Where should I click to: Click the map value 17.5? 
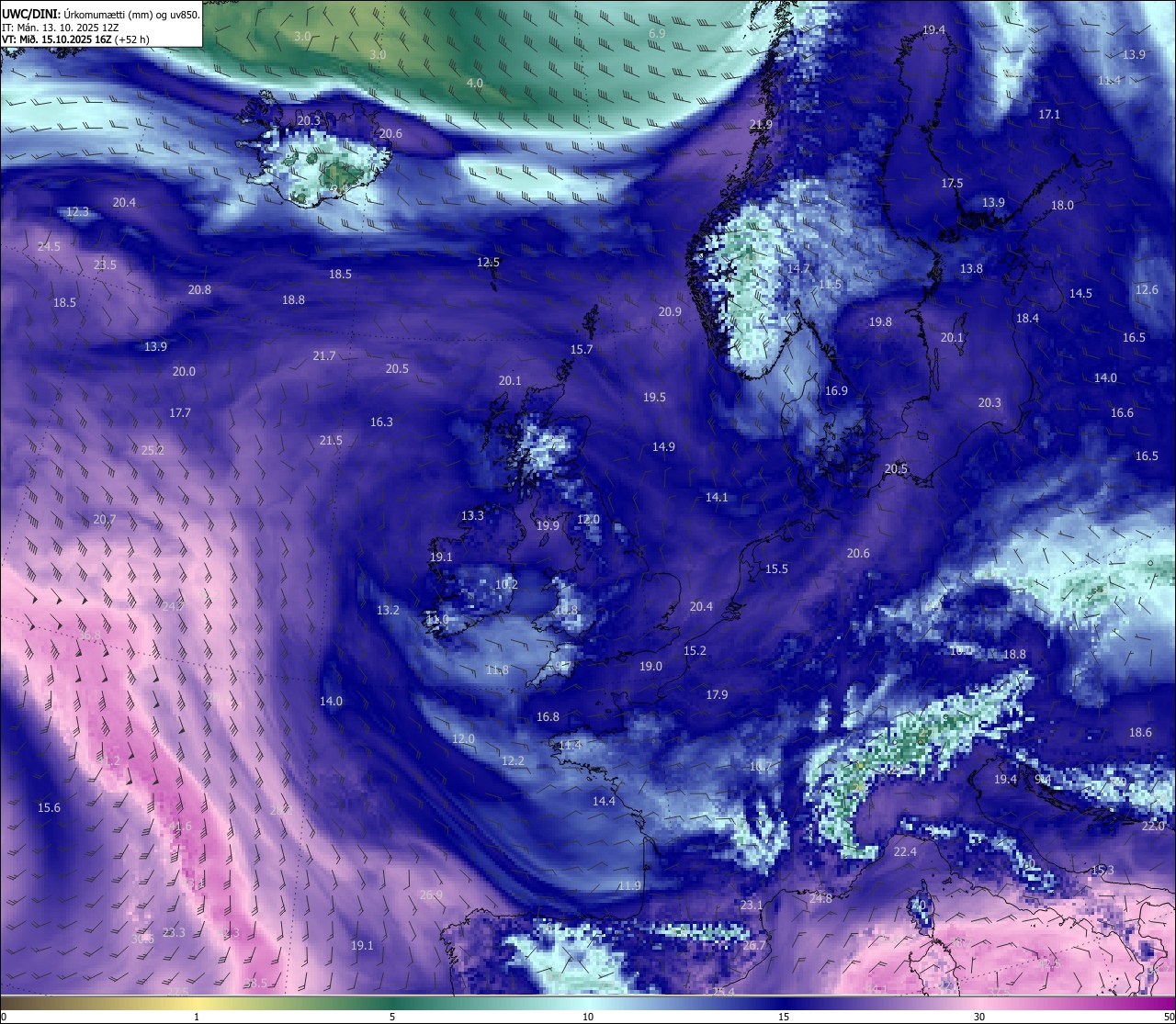click(x=952, y=183)
